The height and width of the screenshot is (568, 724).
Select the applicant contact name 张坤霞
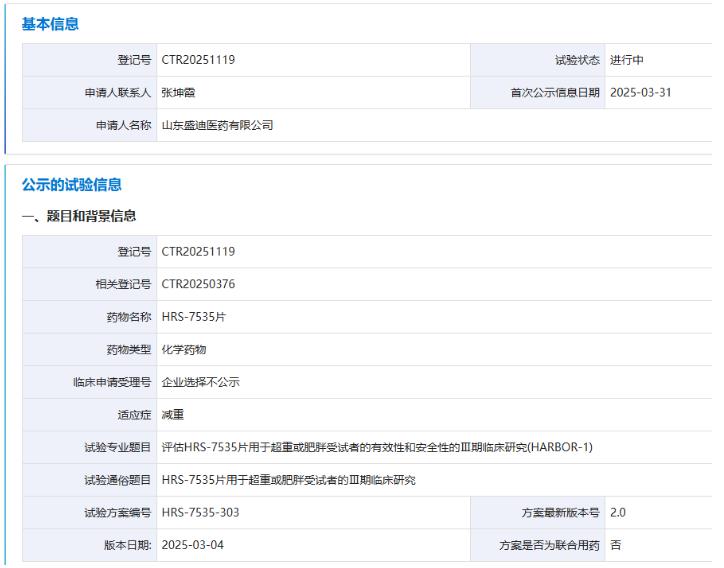coord(180,93)
